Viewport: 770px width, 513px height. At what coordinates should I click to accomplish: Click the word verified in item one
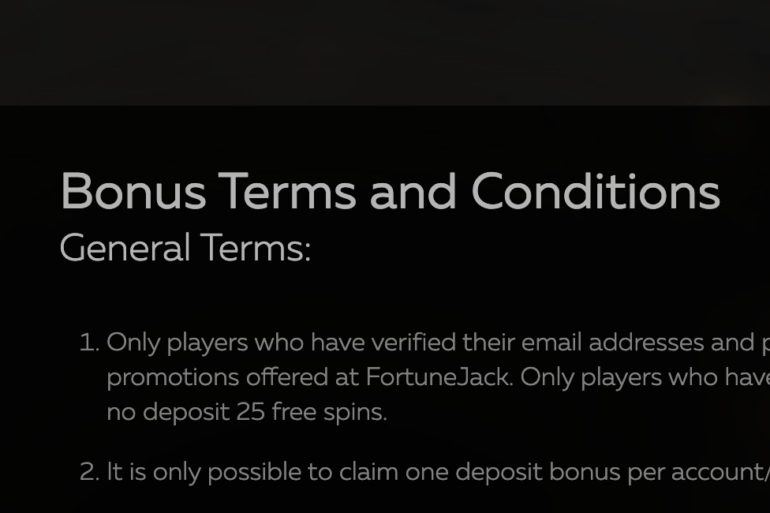(x=413, y=343)
